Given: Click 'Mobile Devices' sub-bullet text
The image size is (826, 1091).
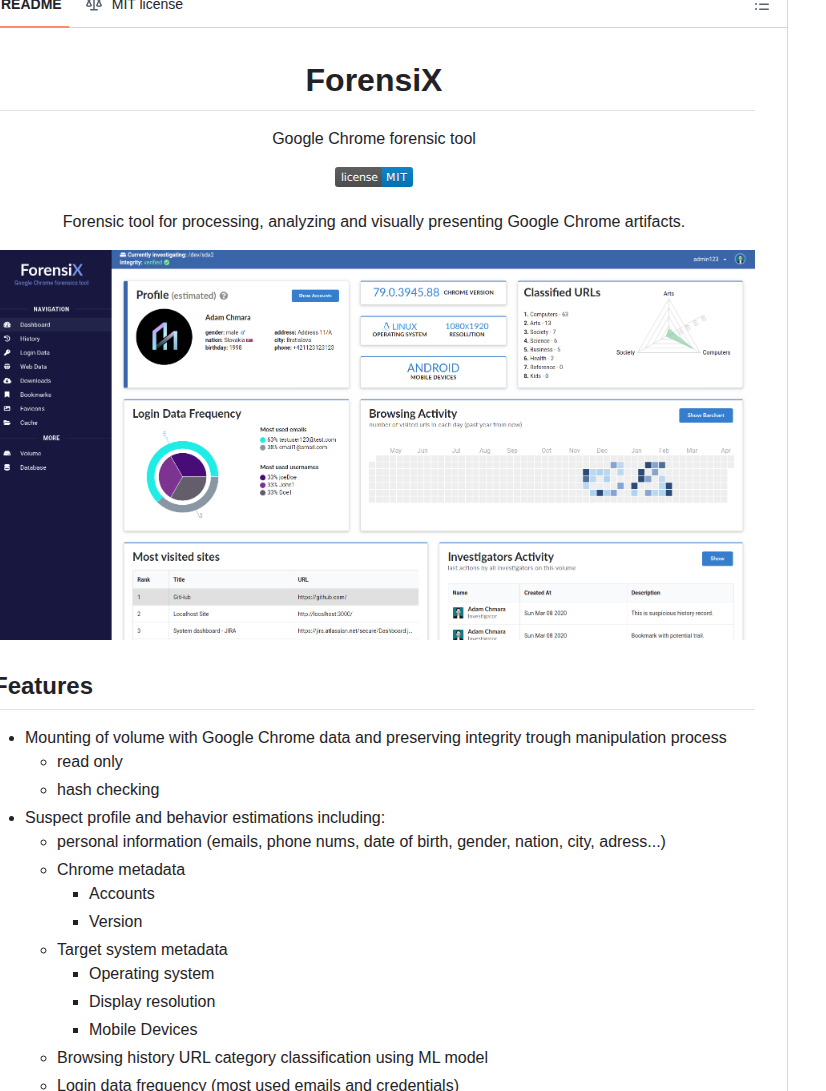Looking at the screenshot, I should (x=143, y=1029).
